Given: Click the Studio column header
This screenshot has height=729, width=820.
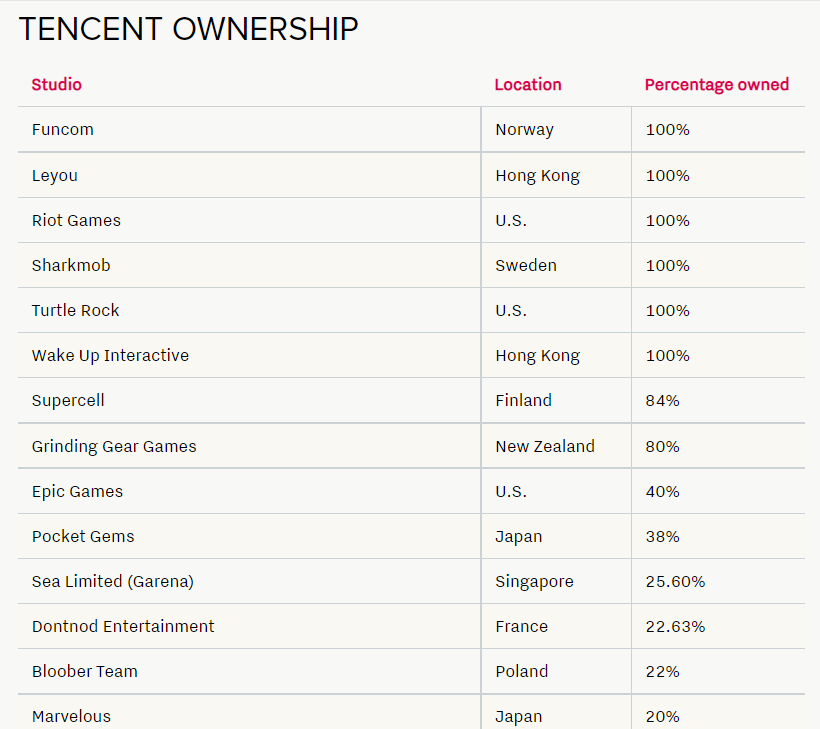Looking at the screenshot, I should (x=57, y=85).
